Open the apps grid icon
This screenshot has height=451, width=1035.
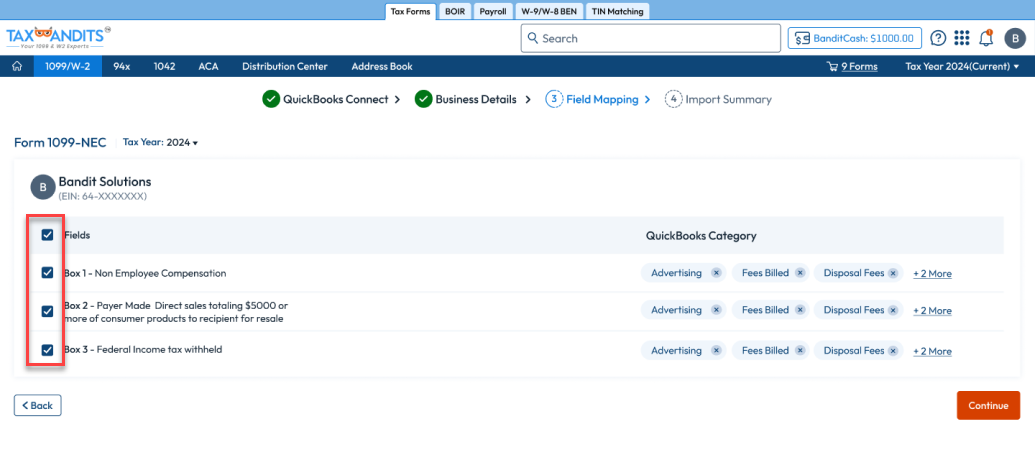(962, 38)
